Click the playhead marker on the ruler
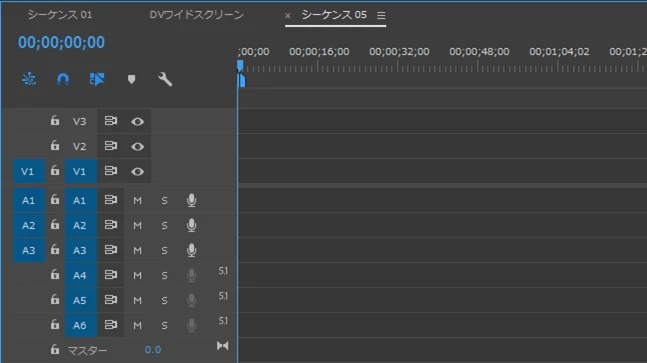This screenshot has width=647, height=363. point(240,66)
